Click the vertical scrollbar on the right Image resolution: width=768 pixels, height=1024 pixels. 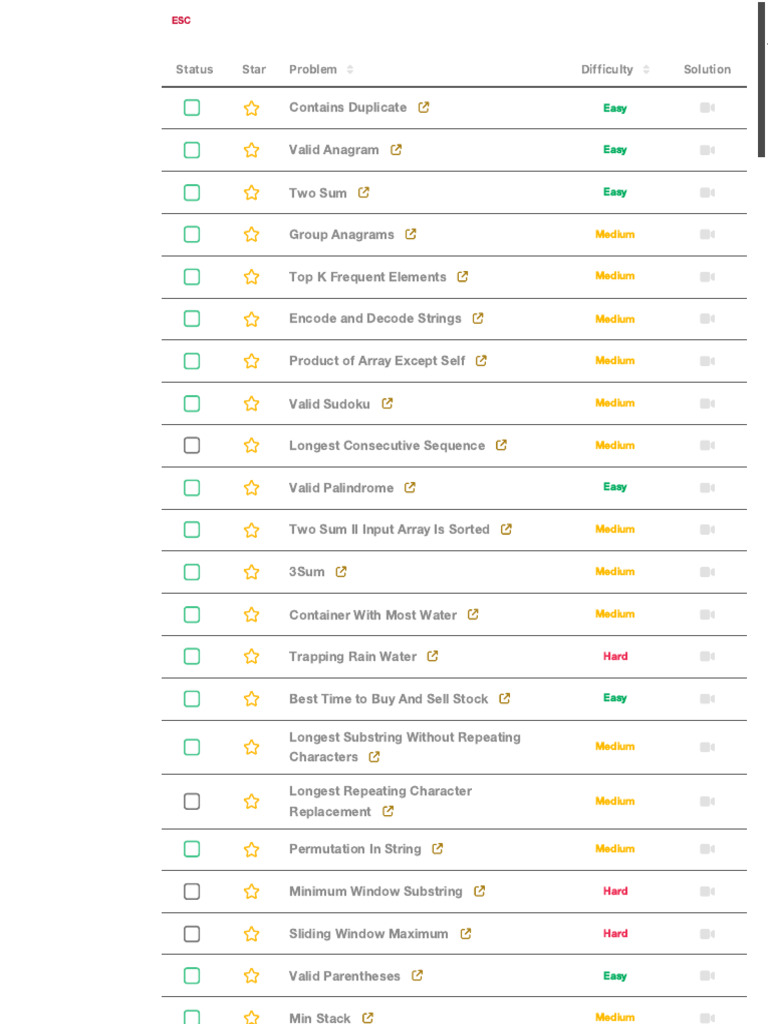[761, 80]
